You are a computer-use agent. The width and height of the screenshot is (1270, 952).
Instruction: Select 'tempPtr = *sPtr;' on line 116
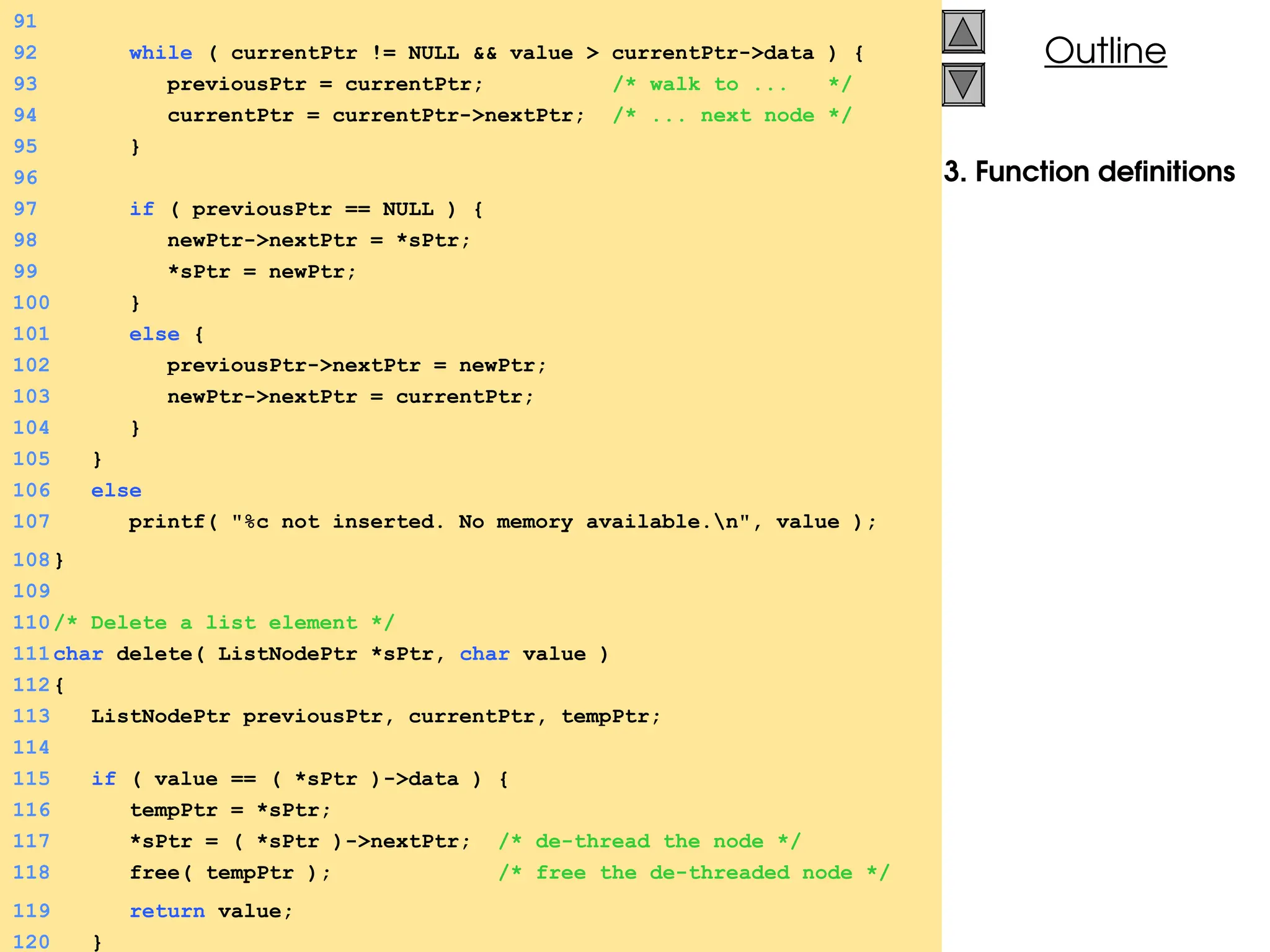(230, 810)
